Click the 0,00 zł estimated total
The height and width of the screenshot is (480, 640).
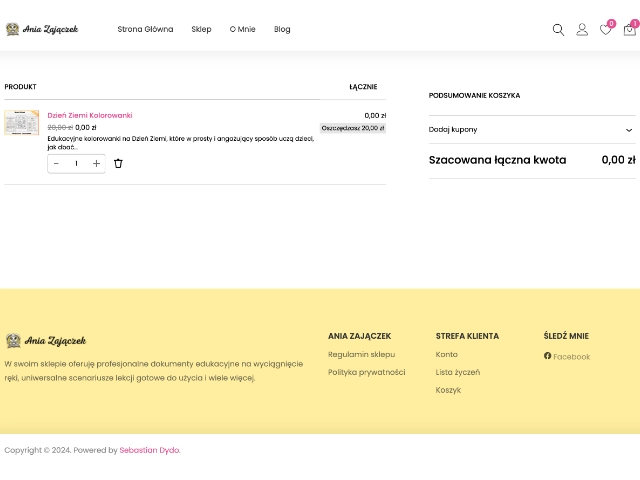click(x=618, y=160)
